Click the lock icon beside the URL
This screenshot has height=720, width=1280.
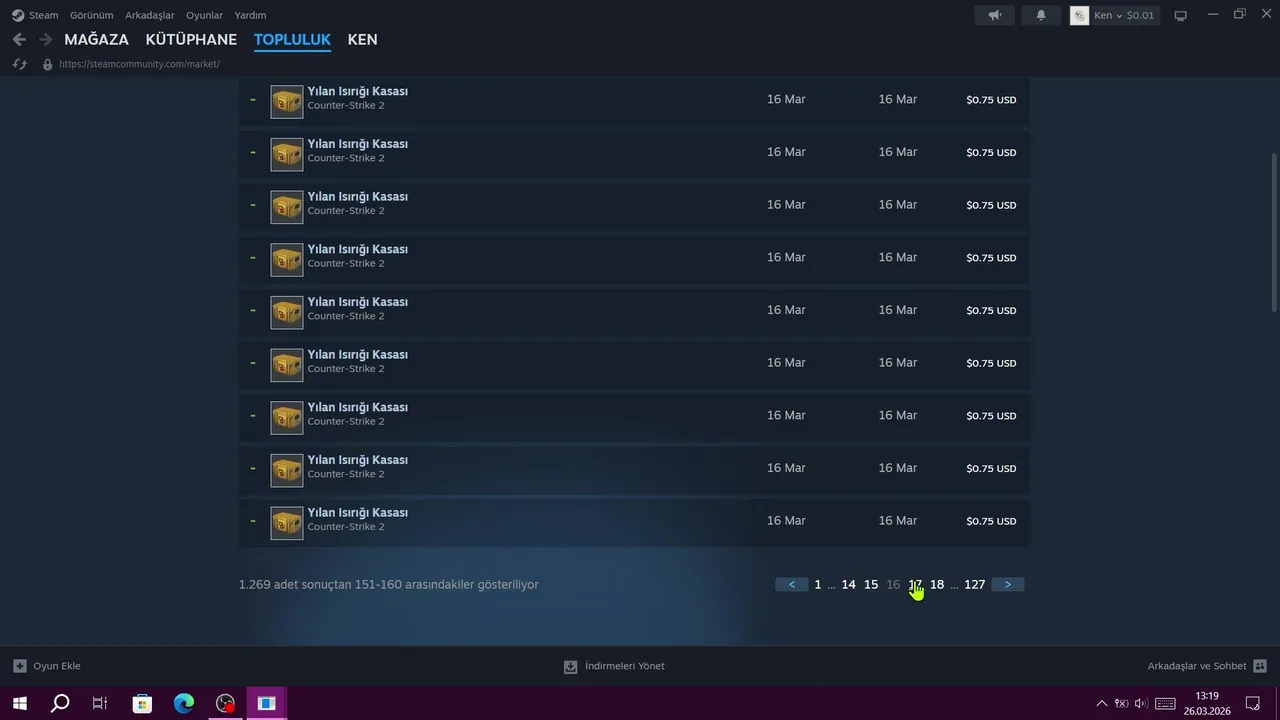tap(47, 64)
